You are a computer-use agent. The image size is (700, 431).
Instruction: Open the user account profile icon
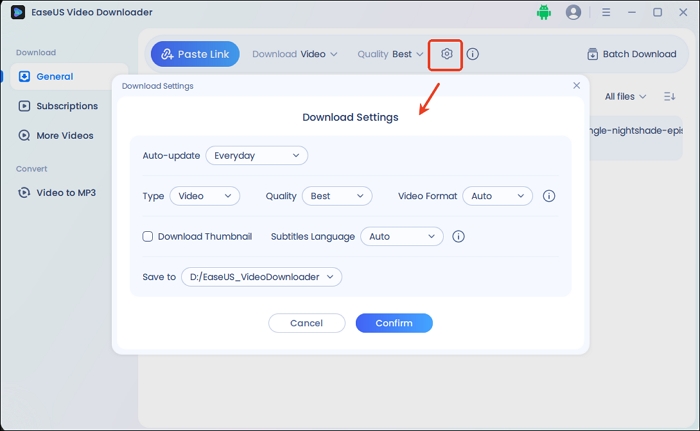pyautogui.click(x=573, y=13)
